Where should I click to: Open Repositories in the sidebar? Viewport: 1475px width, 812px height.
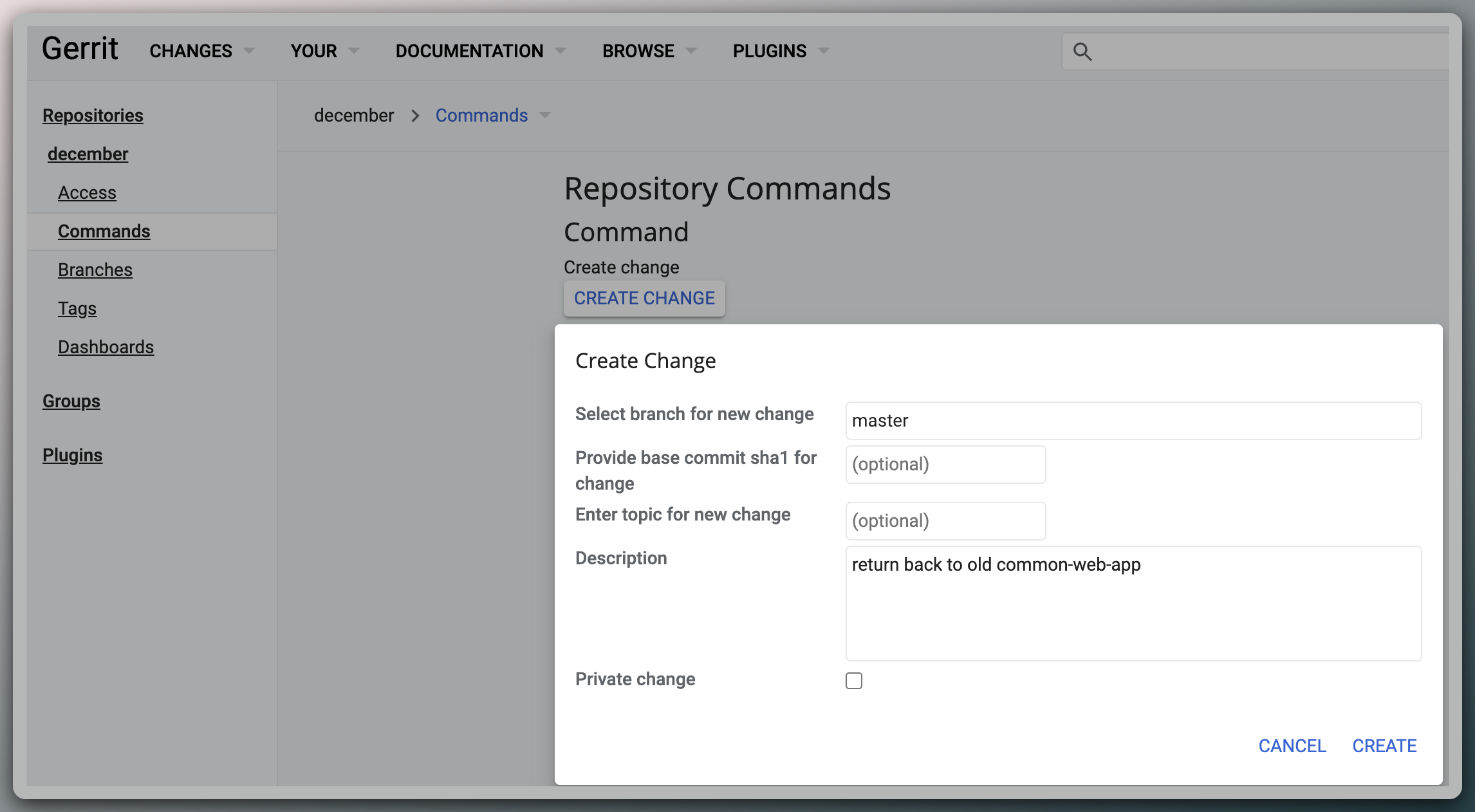tap(93, 115)
